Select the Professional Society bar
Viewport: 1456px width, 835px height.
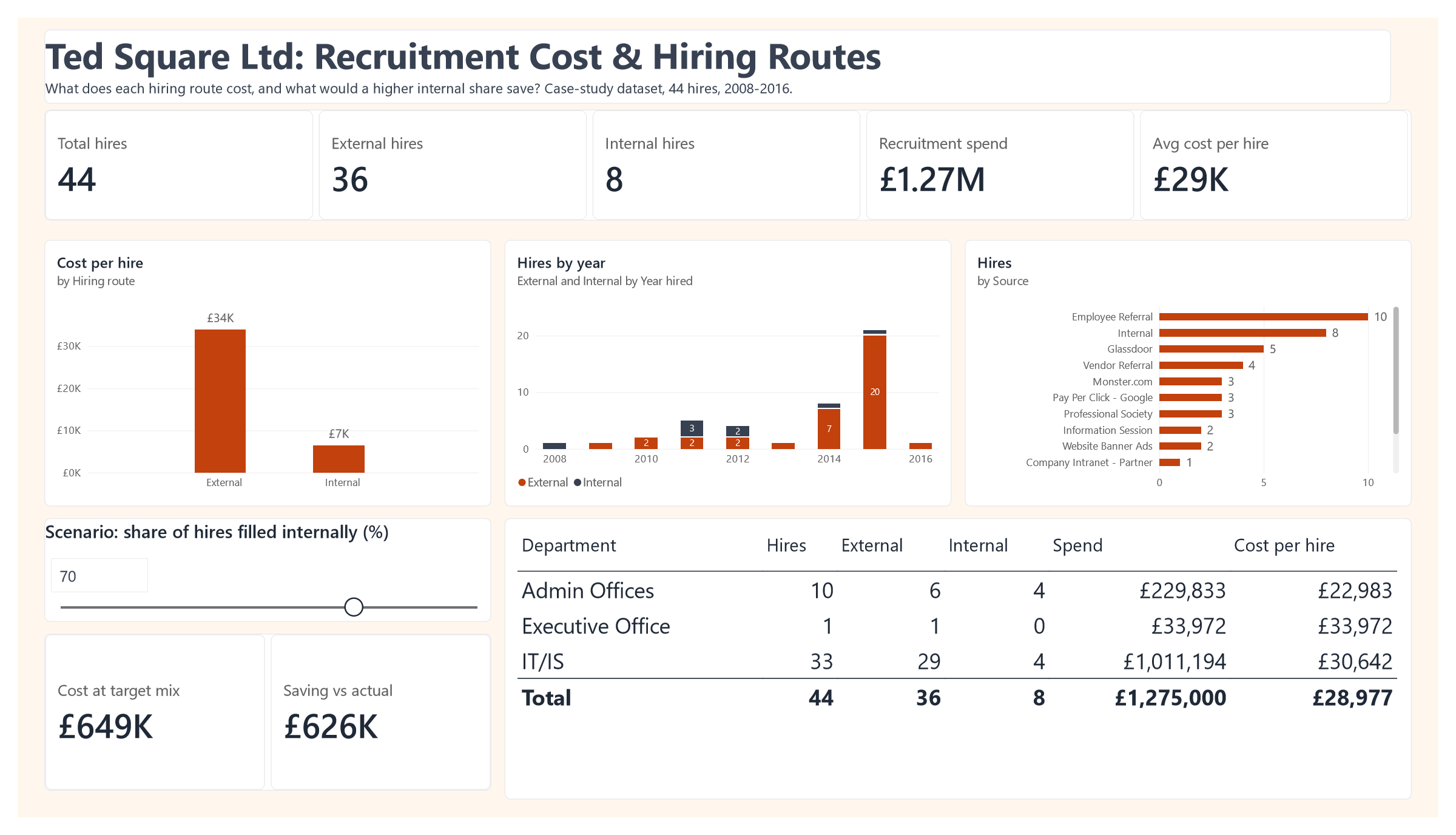pos(1190,414)
